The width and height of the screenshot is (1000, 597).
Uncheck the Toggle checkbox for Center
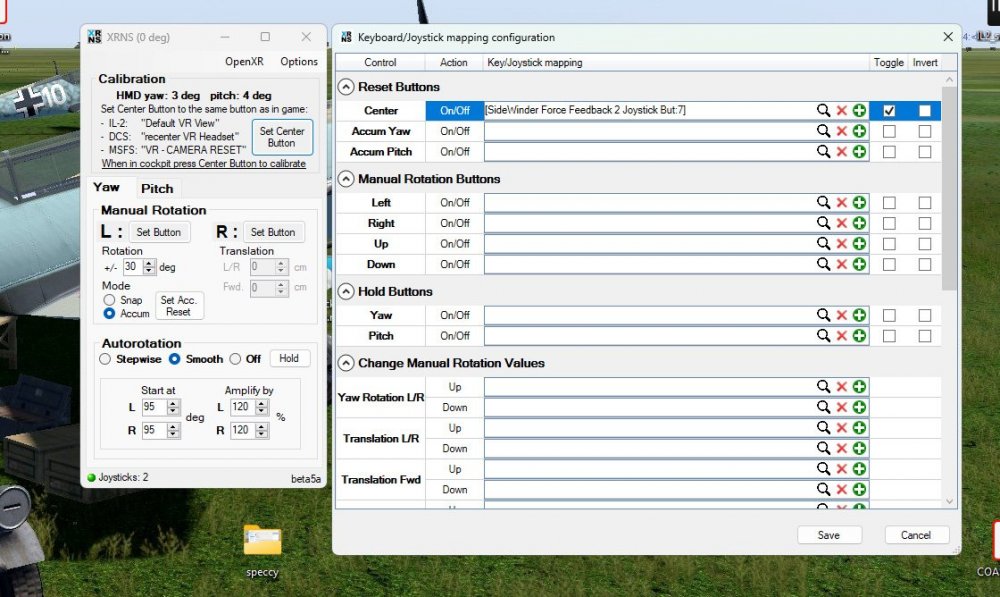[889, 110]
